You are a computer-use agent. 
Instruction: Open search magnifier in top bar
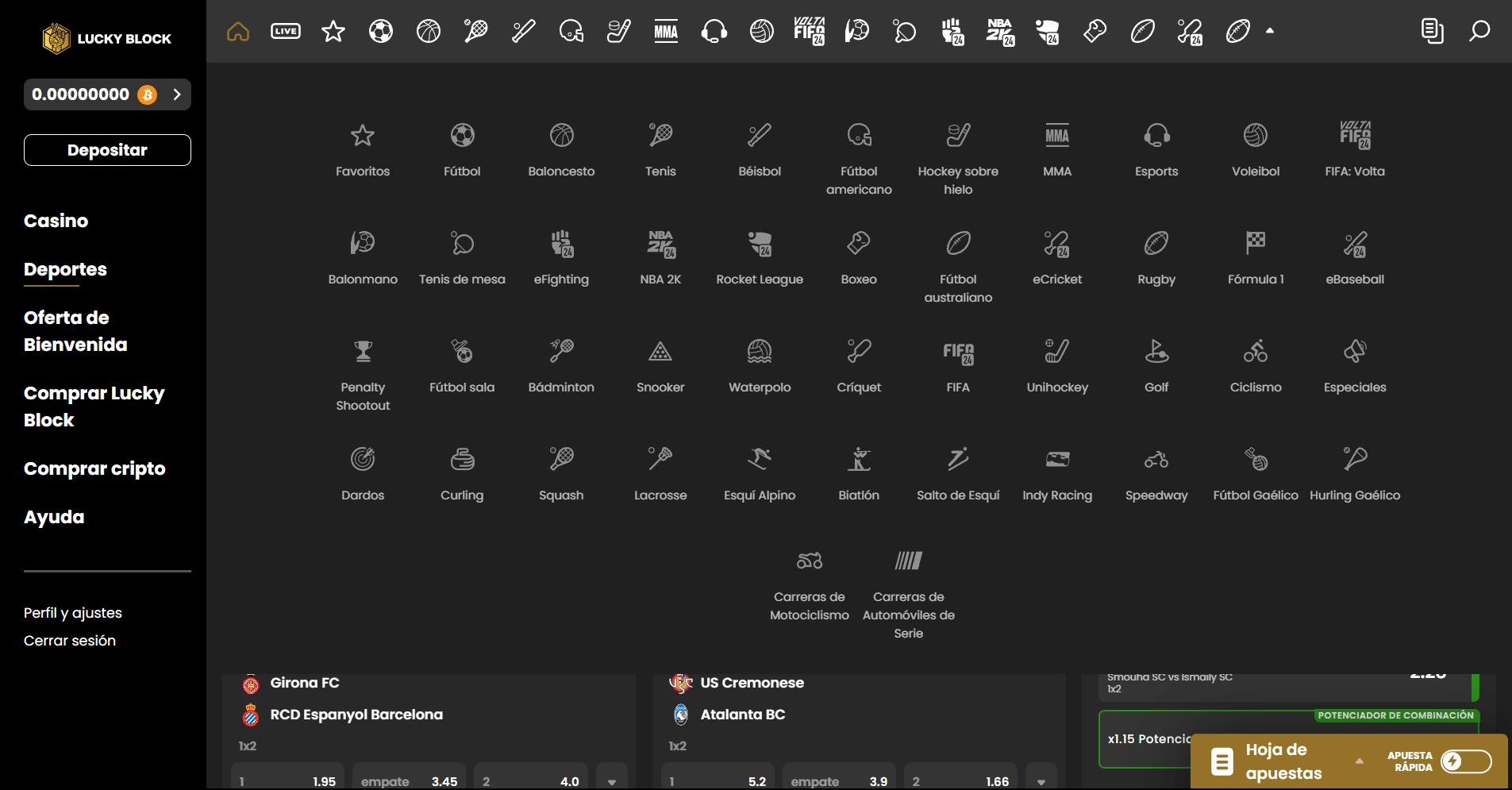(1479, 31)
